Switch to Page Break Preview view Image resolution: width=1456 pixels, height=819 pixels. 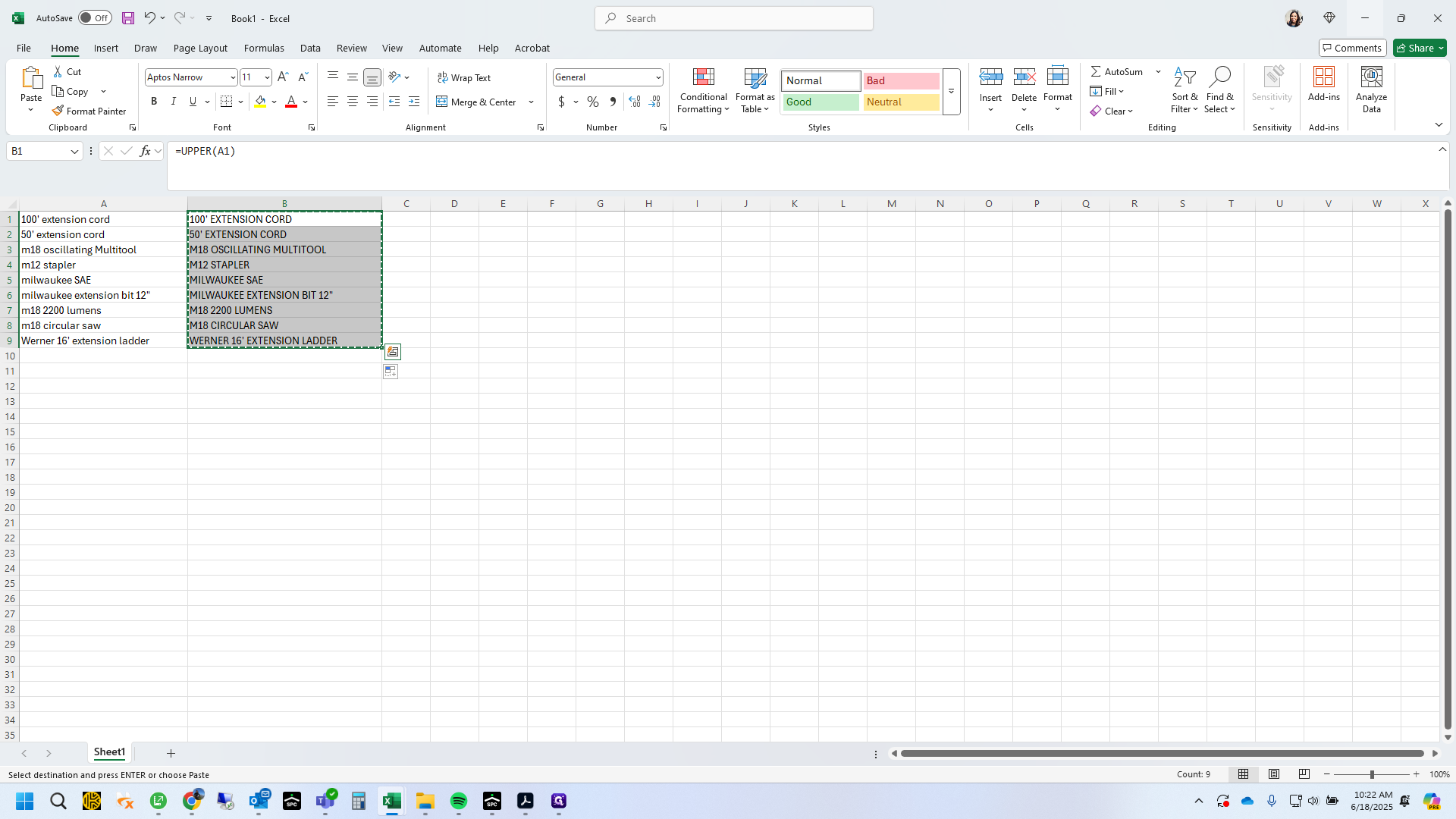click(x=1304, y=774)
